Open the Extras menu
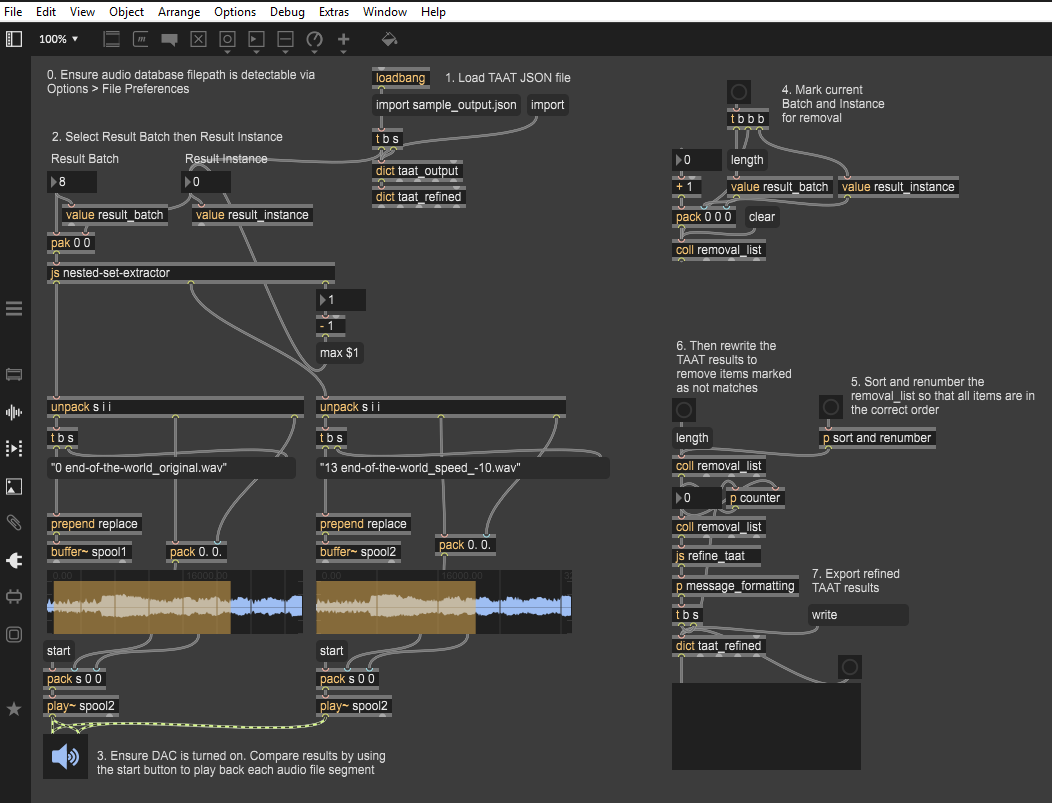Viewport: 1052px width, 803px height. [x=334, y=12]
